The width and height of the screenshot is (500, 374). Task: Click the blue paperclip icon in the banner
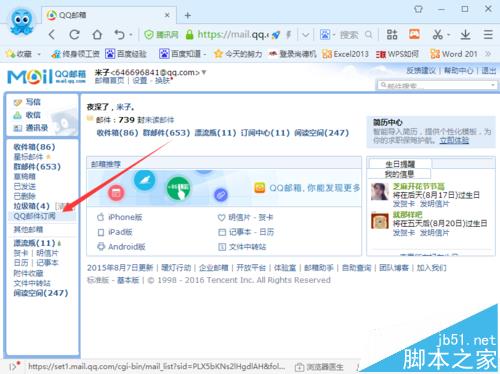[x=220, y=195]
